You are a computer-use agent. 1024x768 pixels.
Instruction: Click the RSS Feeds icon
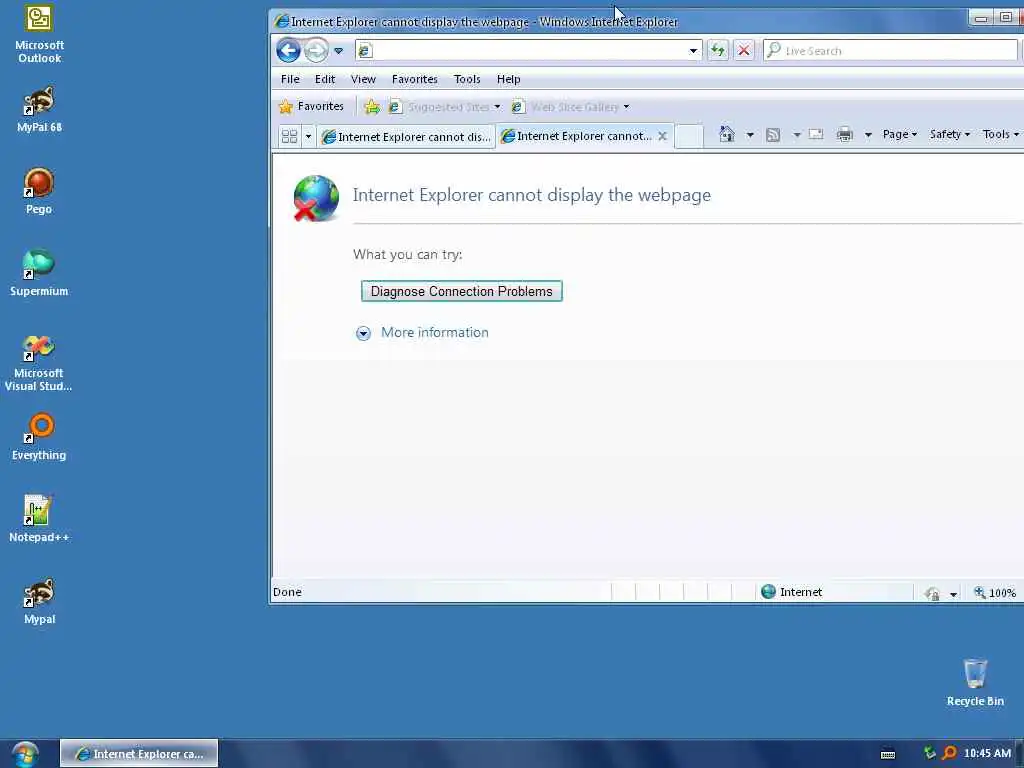point(773,135)
